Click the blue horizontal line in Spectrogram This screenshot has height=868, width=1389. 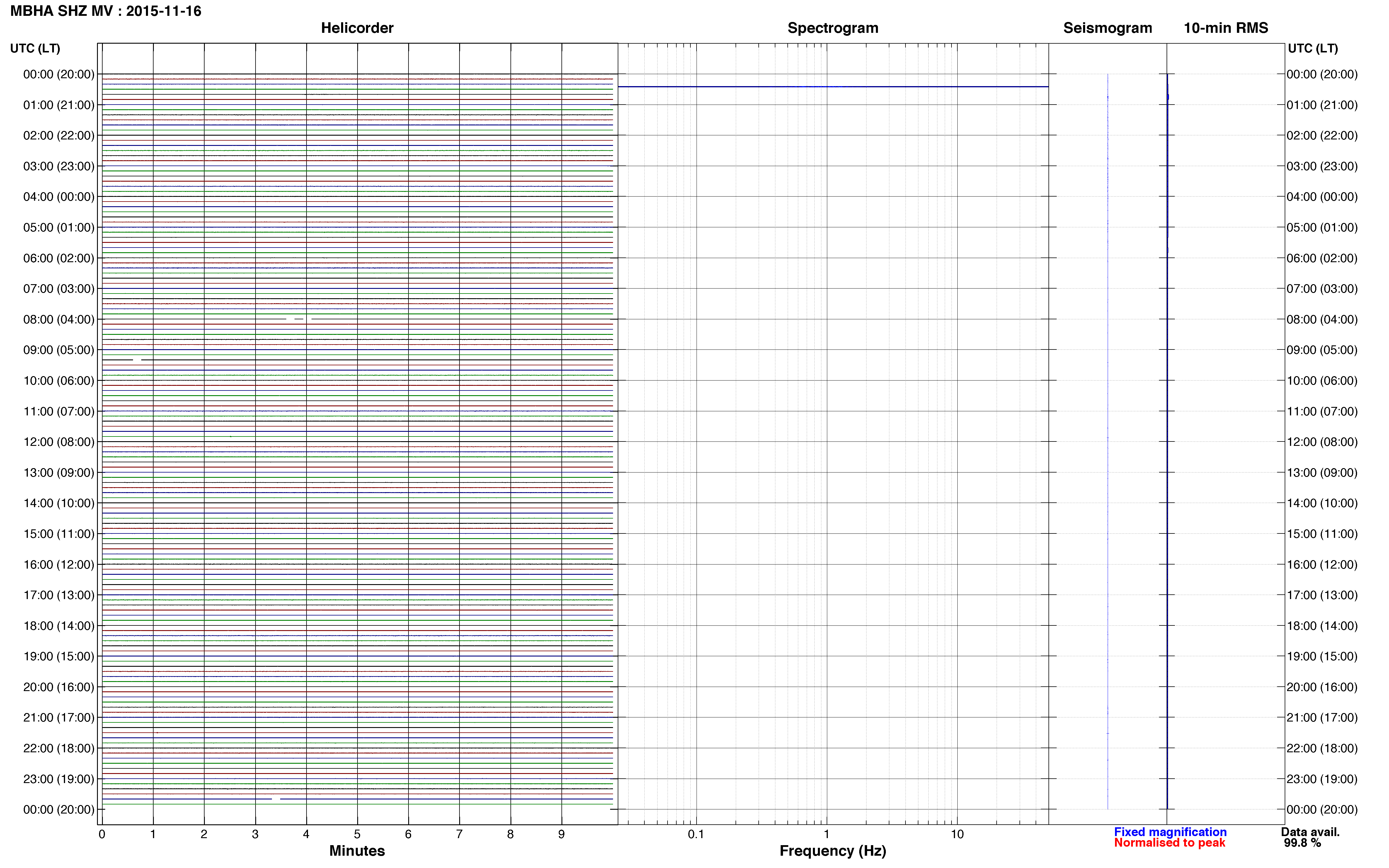[x=833, y=87]
